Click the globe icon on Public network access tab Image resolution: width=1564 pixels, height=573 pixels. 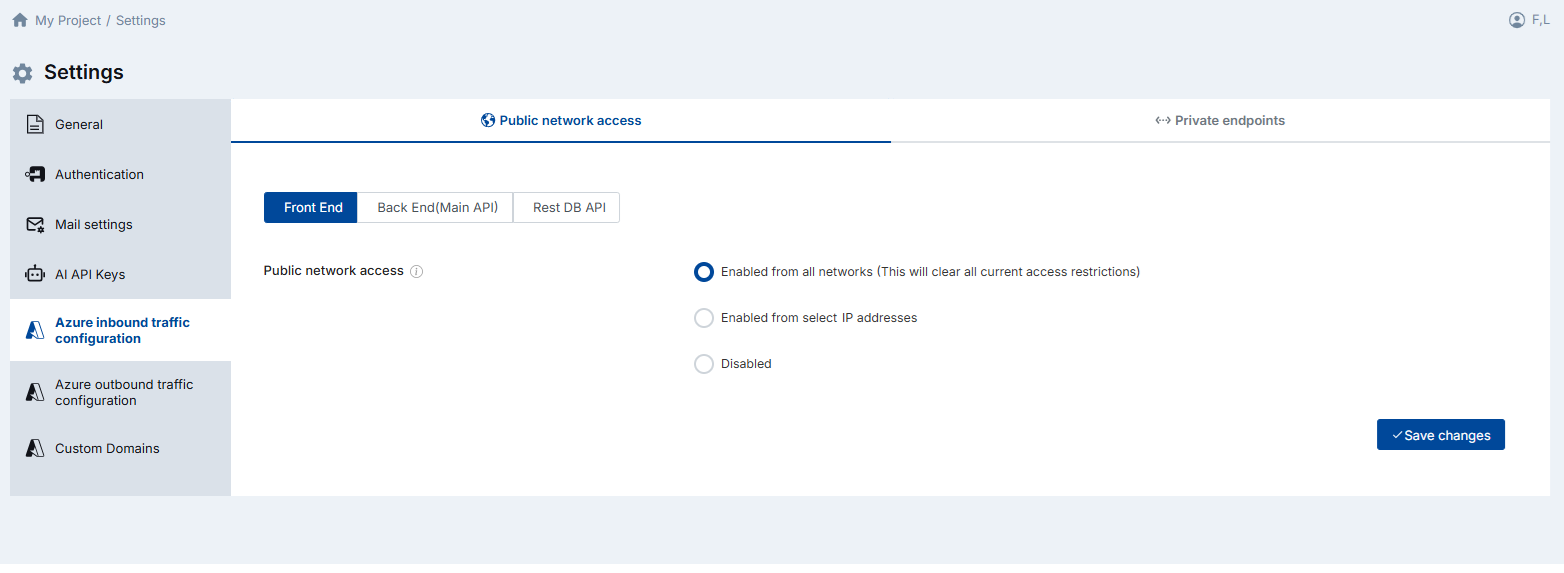[x=488, y=120]
